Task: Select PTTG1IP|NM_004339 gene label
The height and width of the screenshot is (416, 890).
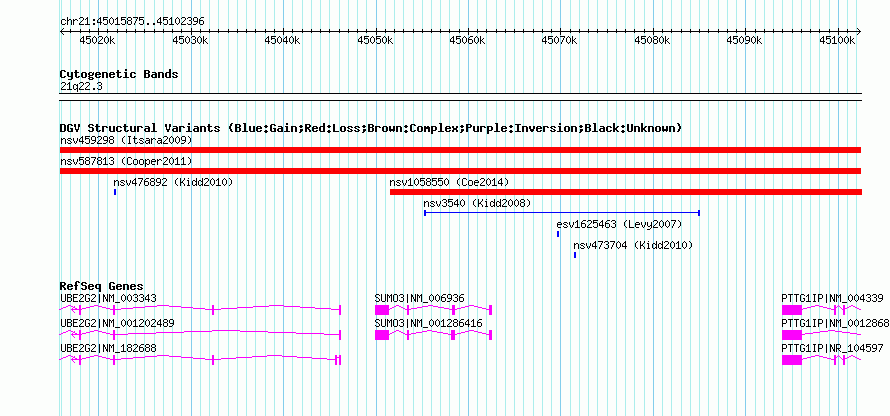Action: pos(832,298)
